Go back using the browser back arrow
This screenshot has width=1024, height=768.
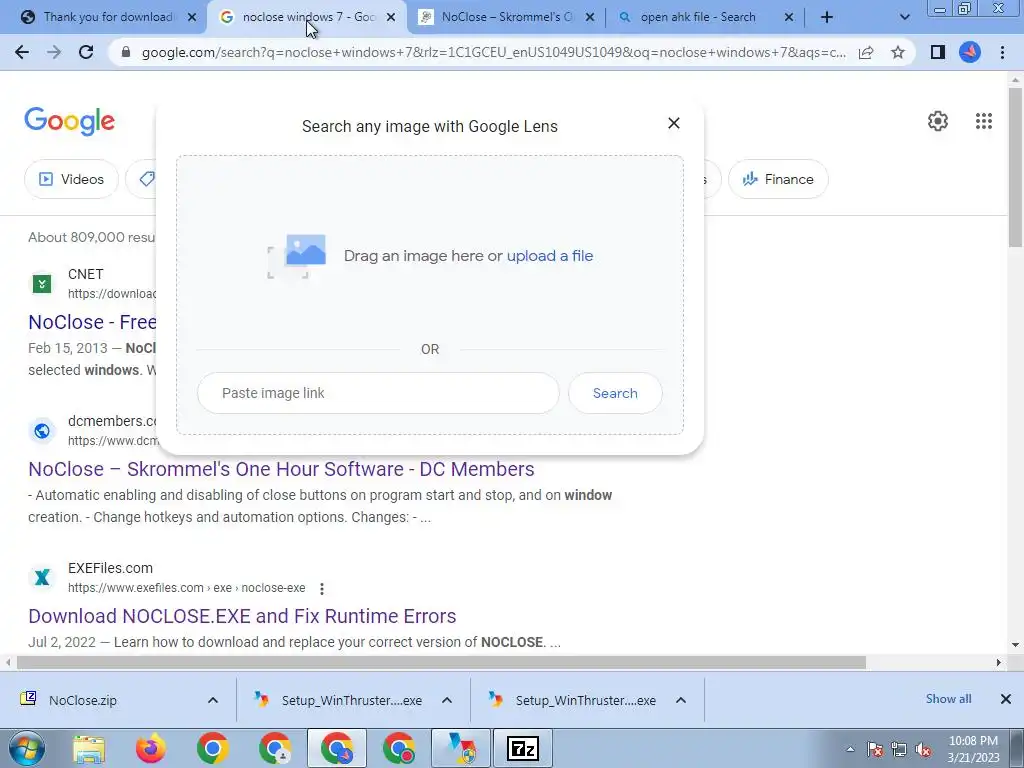[x=22, y=52]
